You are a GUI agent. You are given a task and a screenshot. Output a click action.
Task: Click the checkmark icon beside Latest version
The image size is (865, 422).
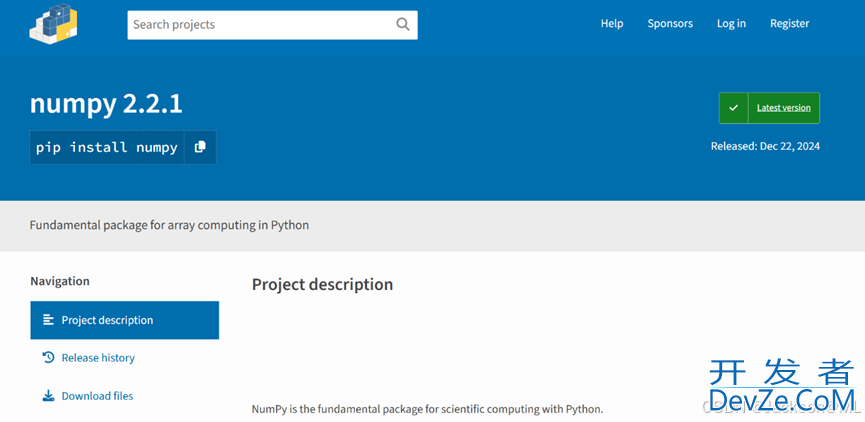(x=733, y=108)
